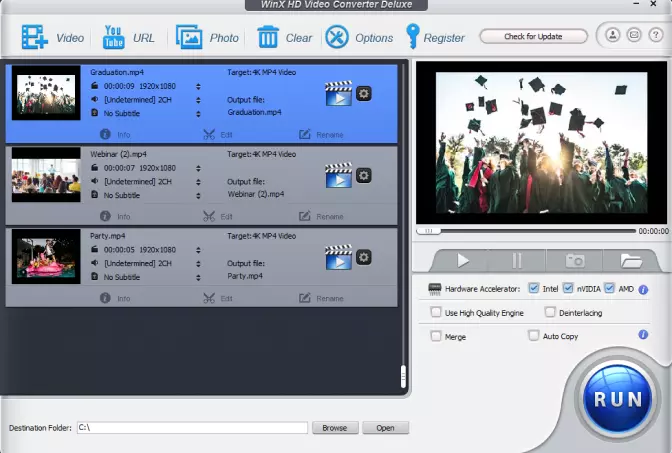Click Check for Update button
The image size is (672, 453).
[533, 36]
